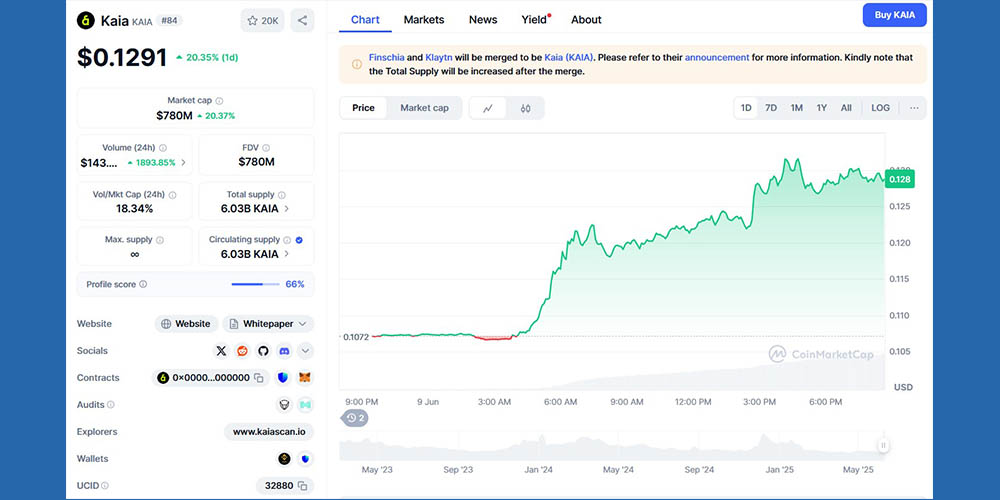This screenshot has width=1000, height=500.
Task: Click the Buy KAIA button
Action: [894, 15]
